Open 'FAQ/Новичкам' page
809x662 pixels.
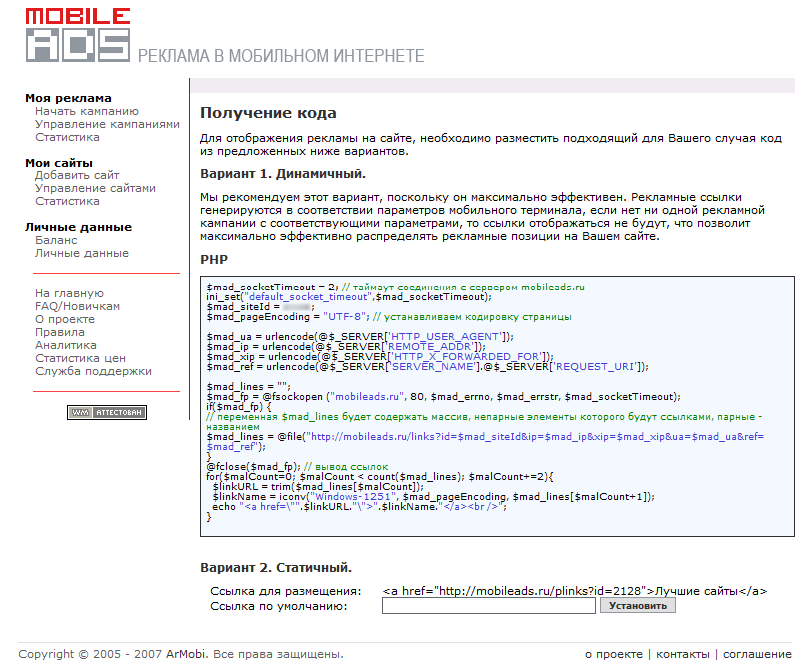77,306
